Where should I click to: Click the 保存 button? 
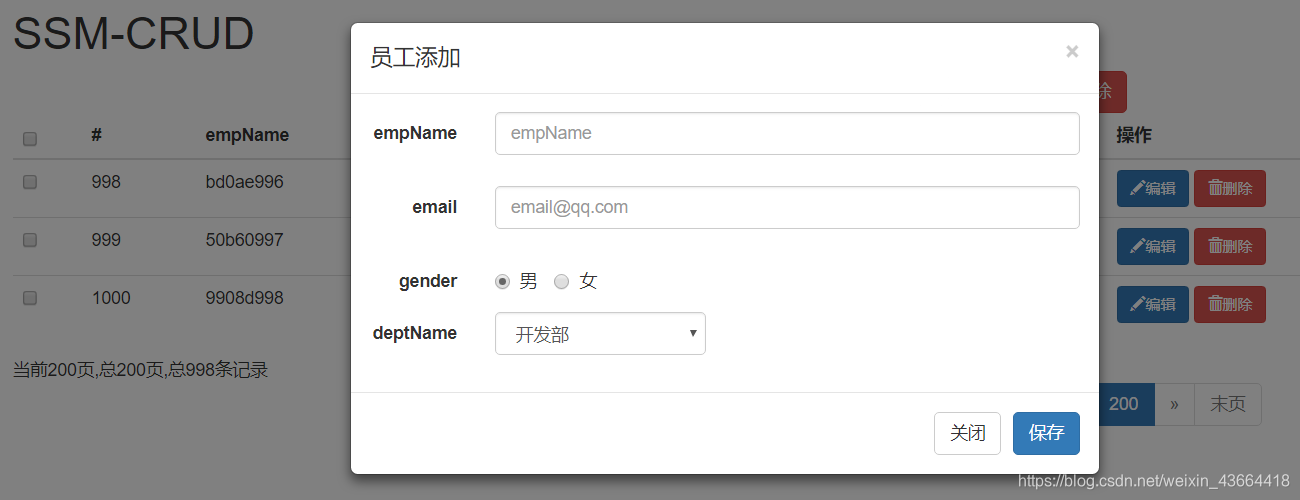coord(1046,433)
